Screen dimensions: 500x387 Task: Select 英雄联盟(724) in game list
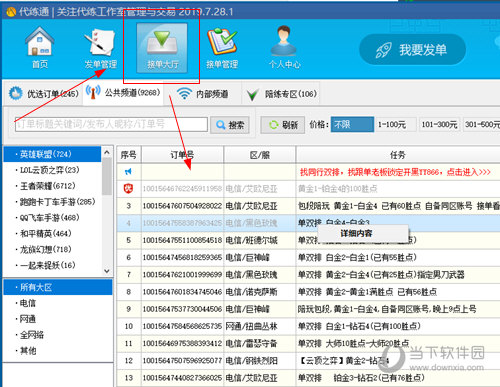(52, 154)
